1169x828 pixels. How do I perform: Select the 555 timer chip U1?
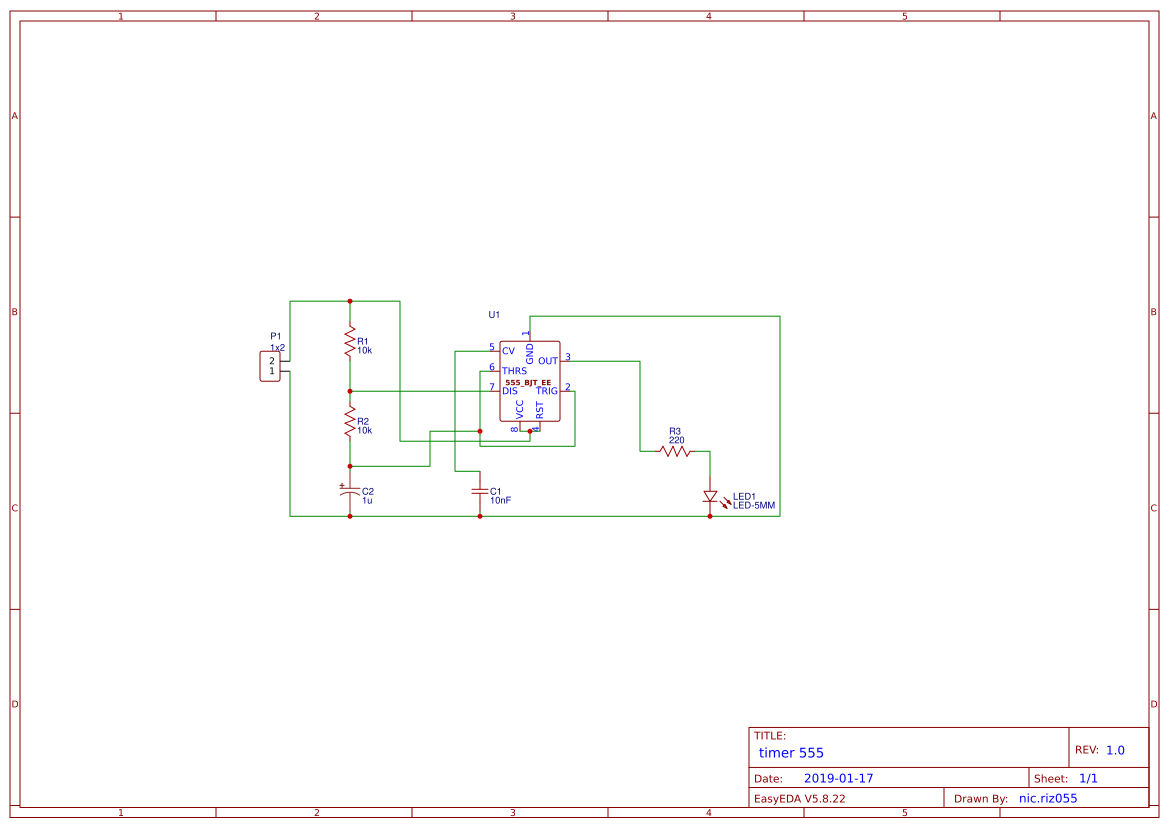point(530,380)
